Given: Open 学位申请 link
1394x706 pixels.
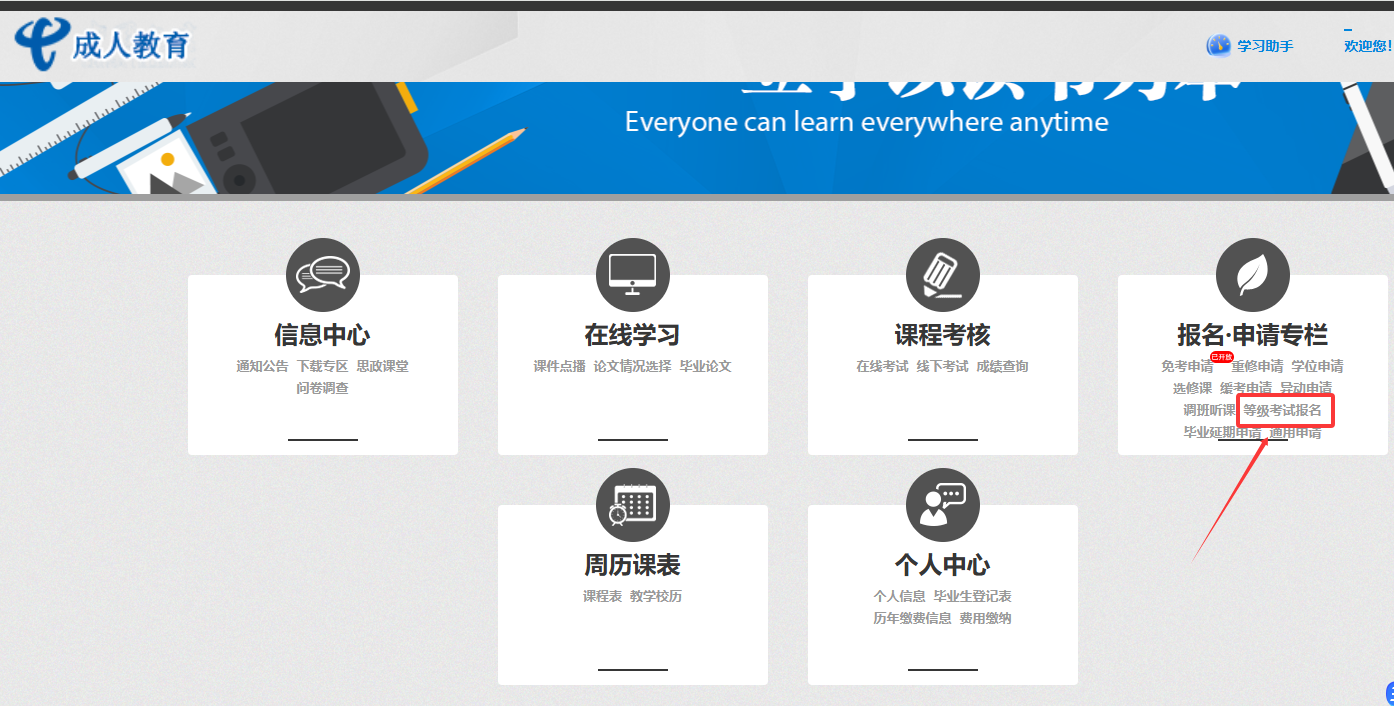Looking at the screenshot, I should point(1317,366).
